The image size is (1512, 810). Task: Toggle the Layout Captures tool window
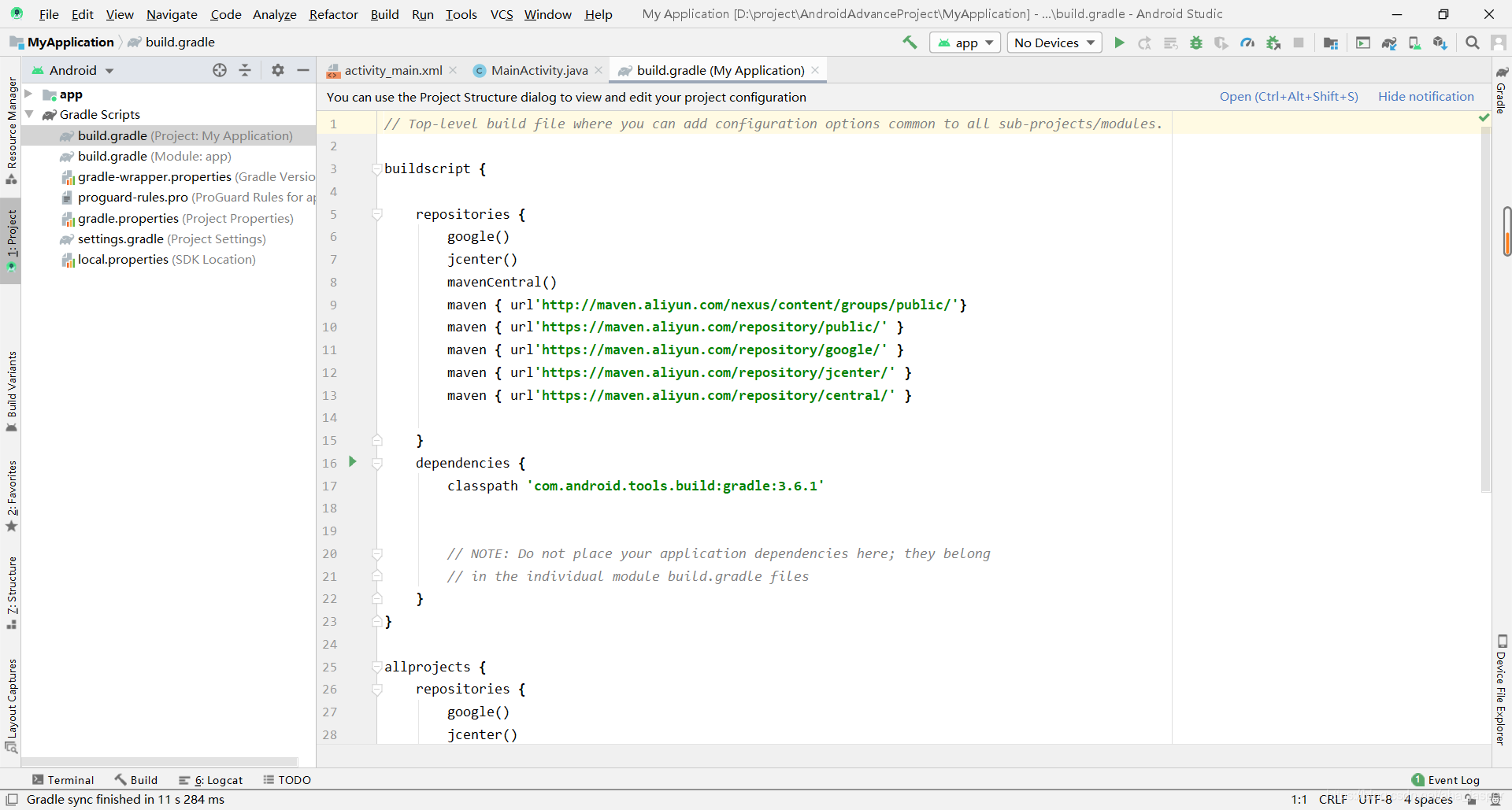[x=11, y=705]
